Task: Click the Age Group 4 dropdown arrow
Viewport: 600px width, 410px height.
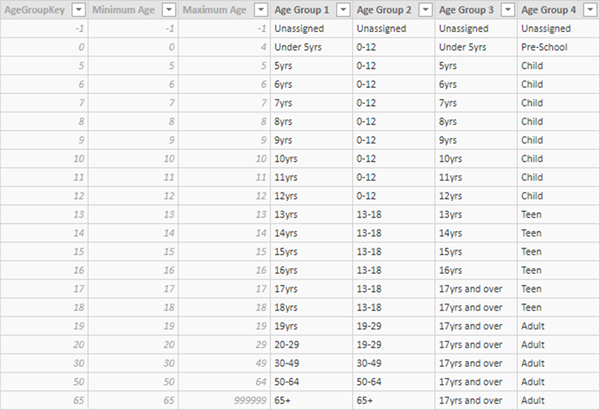Action: [x=590, y=10]
